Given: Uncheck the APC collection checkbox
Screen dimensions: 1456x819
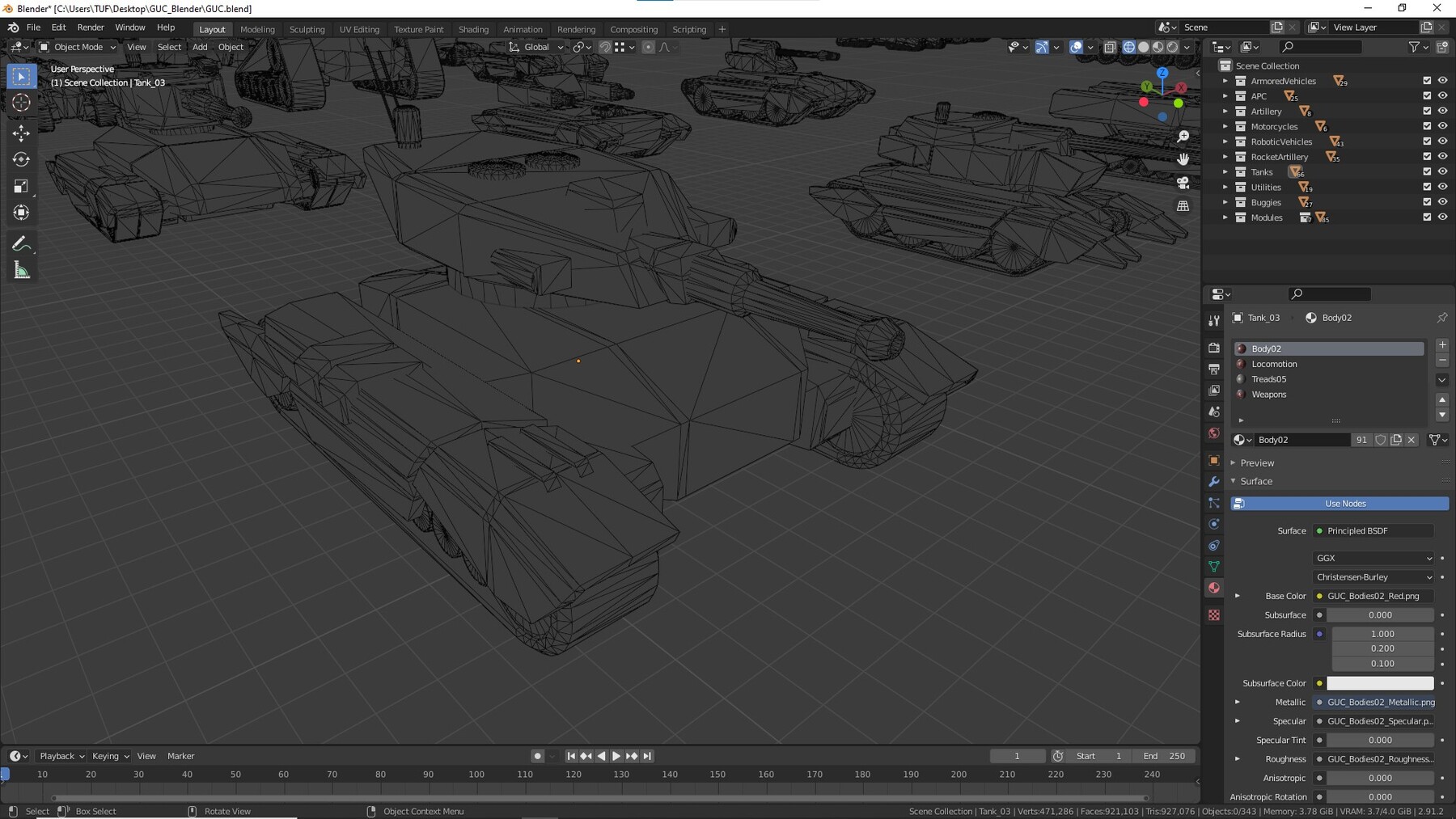Looking at the screenshot, I should [x=1427, y=95].
